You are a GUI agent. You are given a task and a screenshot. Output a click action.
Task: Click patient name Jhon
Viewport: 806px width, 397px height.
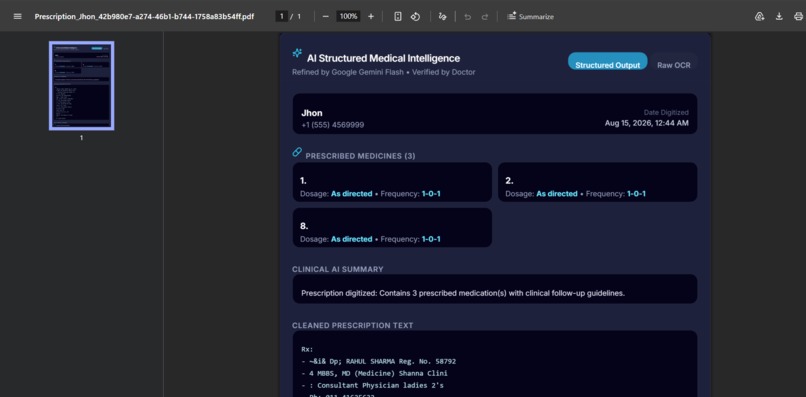click(312, 113)
